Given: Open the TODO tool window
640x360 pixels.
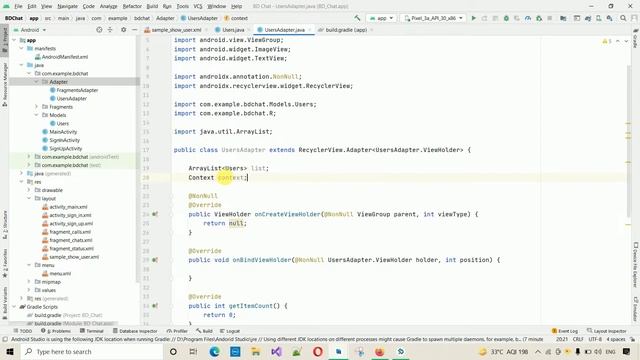Looking at the screenshot, I should coord(23,331).
